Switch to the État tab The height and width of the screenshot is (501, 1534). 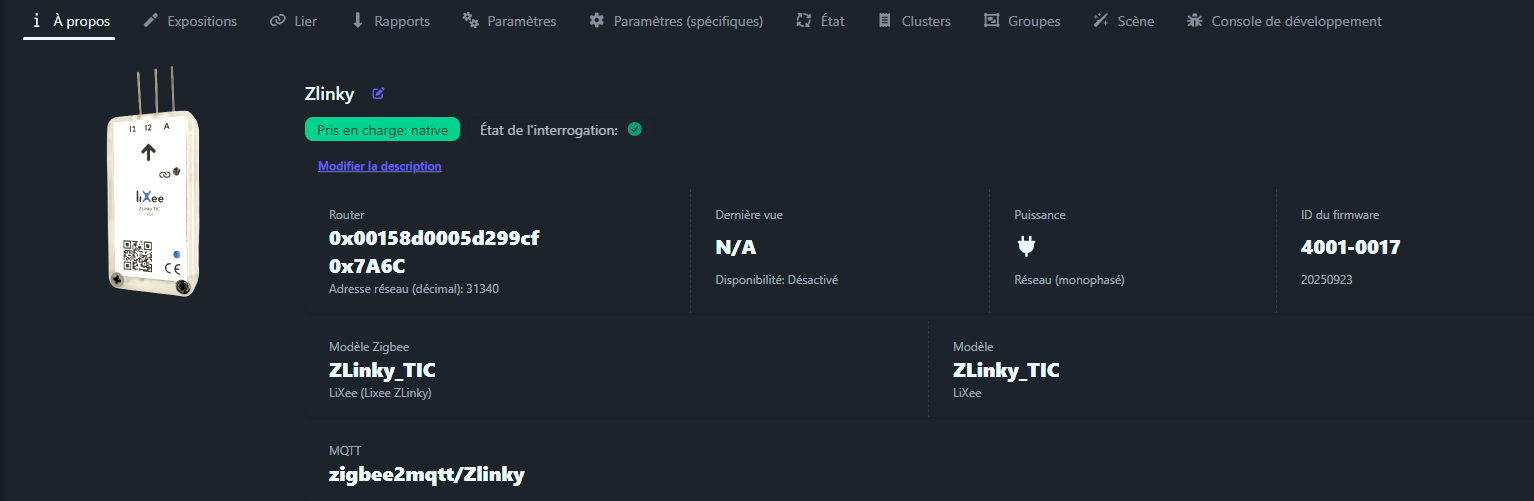(x=820, y=21)
